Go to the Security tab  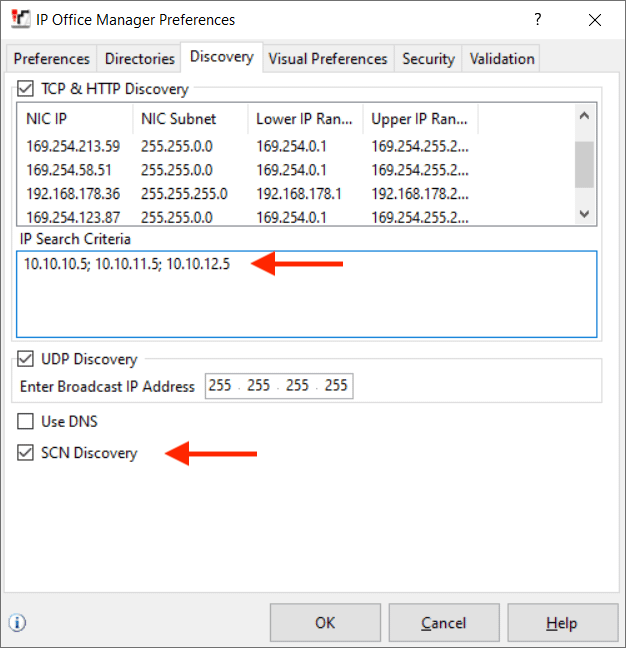[x=428, y=59]
